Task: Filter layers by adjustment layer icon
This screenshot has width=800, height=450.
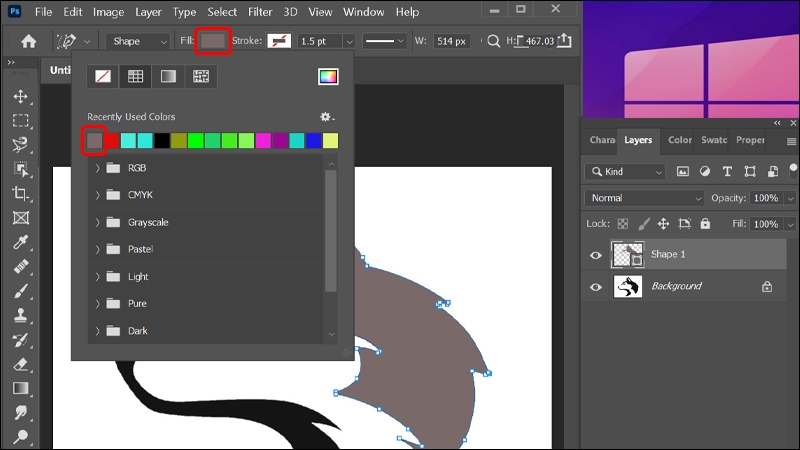Action: (x=705, y=171)
